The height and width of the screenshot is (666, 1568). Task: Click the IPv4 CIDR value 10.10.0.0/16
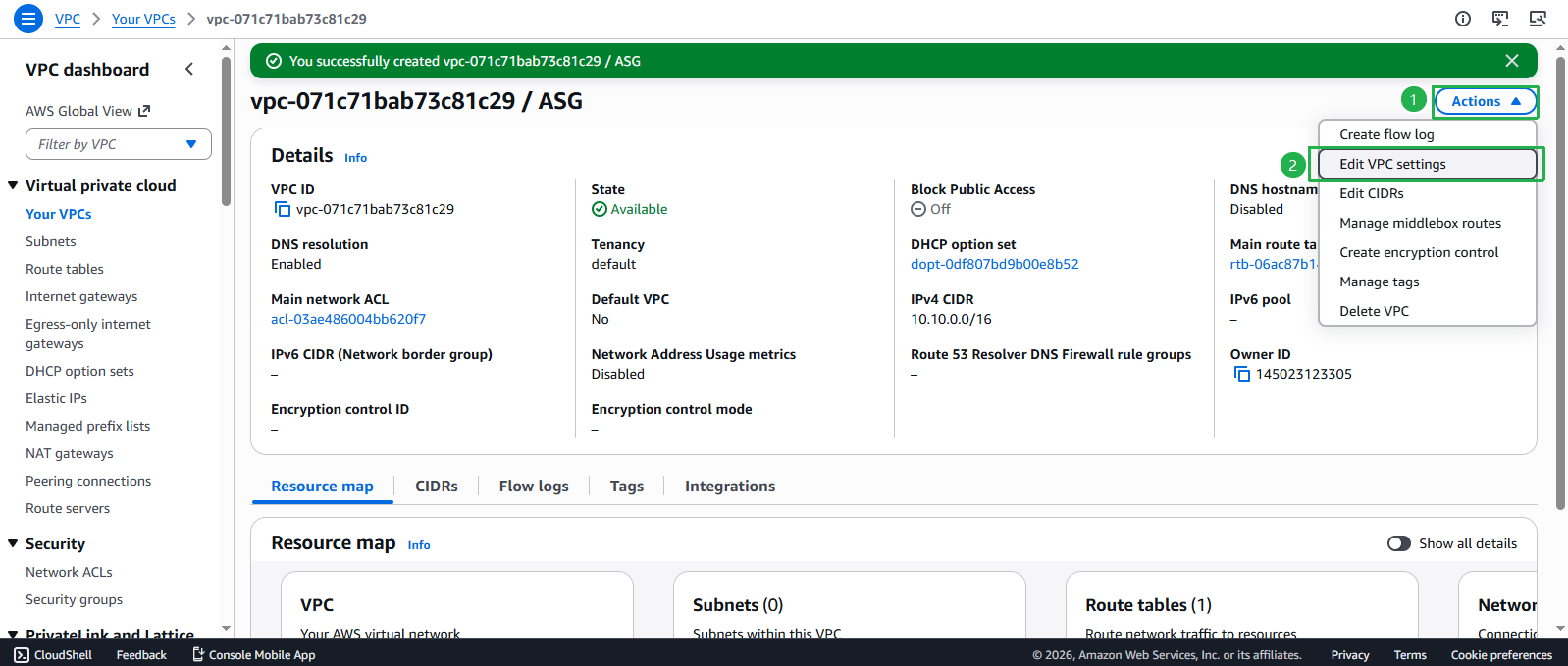pos(951,319)
